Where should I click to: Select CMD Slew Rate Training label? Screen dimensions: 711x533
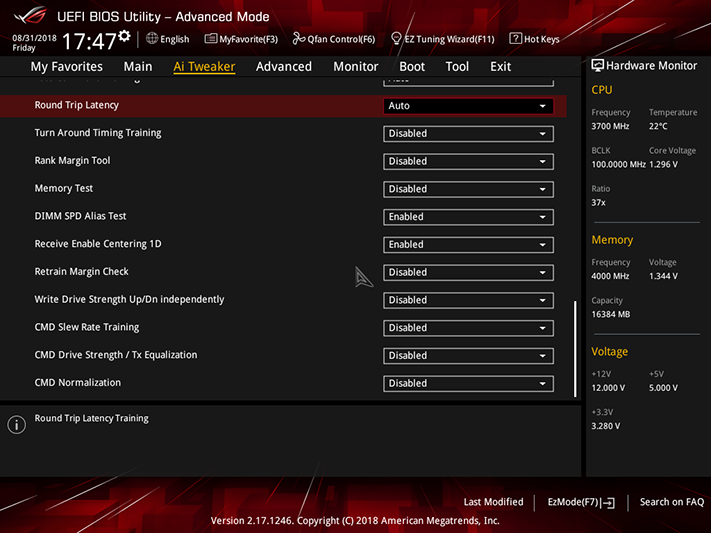point(87,327)
